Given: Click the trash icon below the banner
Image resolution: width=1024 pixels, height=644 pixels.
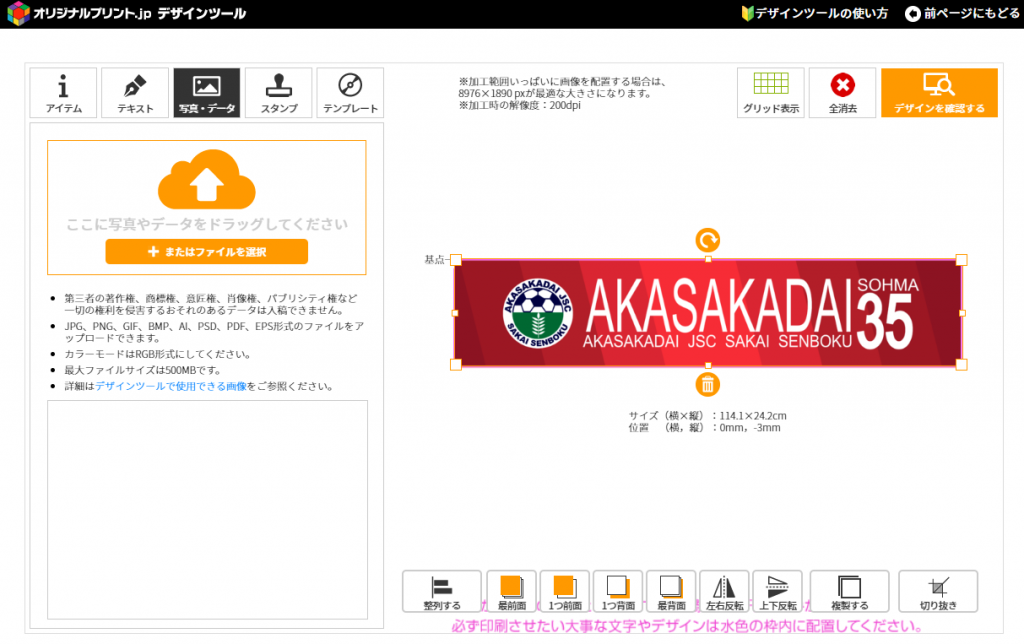Looking at the screenshot, I should click(707, 385).
